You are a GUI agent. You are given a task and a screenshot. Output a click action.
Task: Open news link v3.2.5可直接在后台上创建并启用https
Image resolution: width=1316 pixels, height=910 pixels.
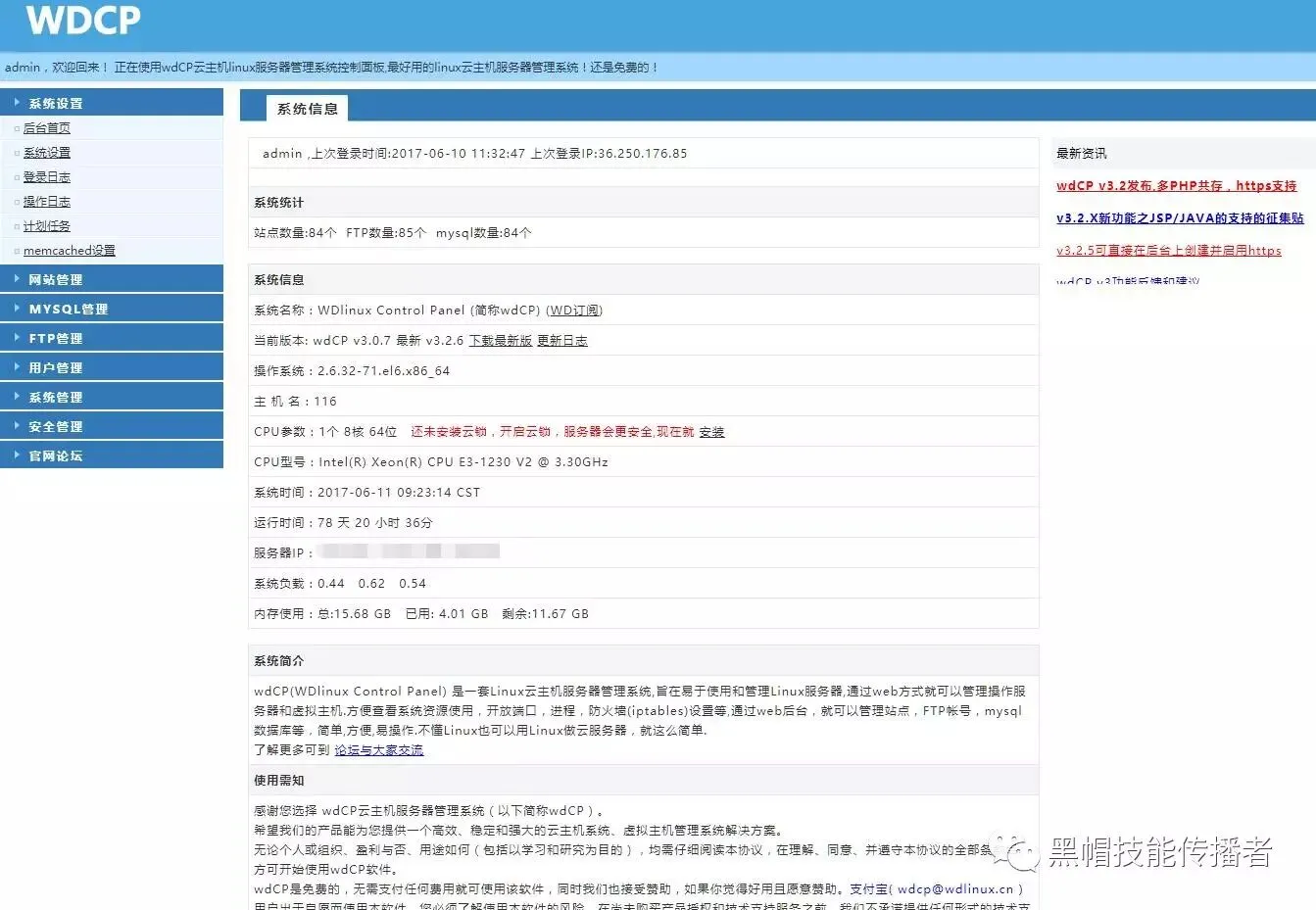pos(1169,251)
